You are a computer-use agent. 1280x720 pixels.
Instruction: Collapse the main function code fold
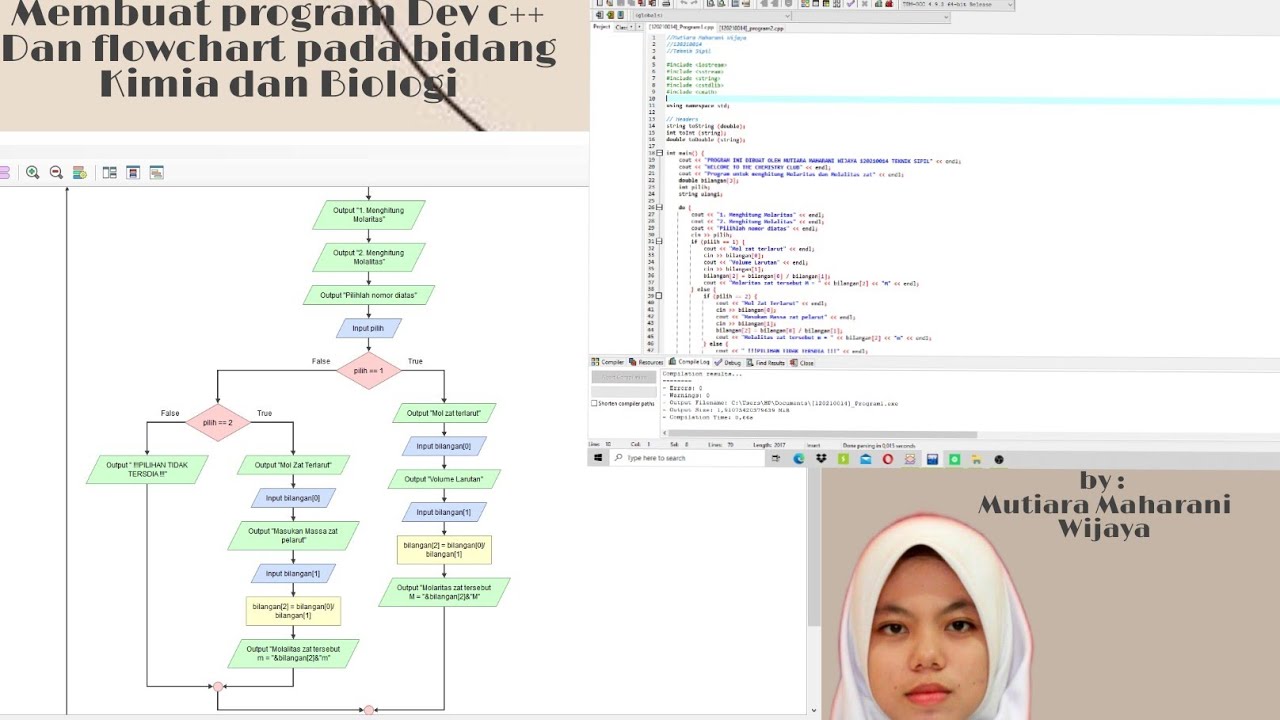(x=660, y=153)
